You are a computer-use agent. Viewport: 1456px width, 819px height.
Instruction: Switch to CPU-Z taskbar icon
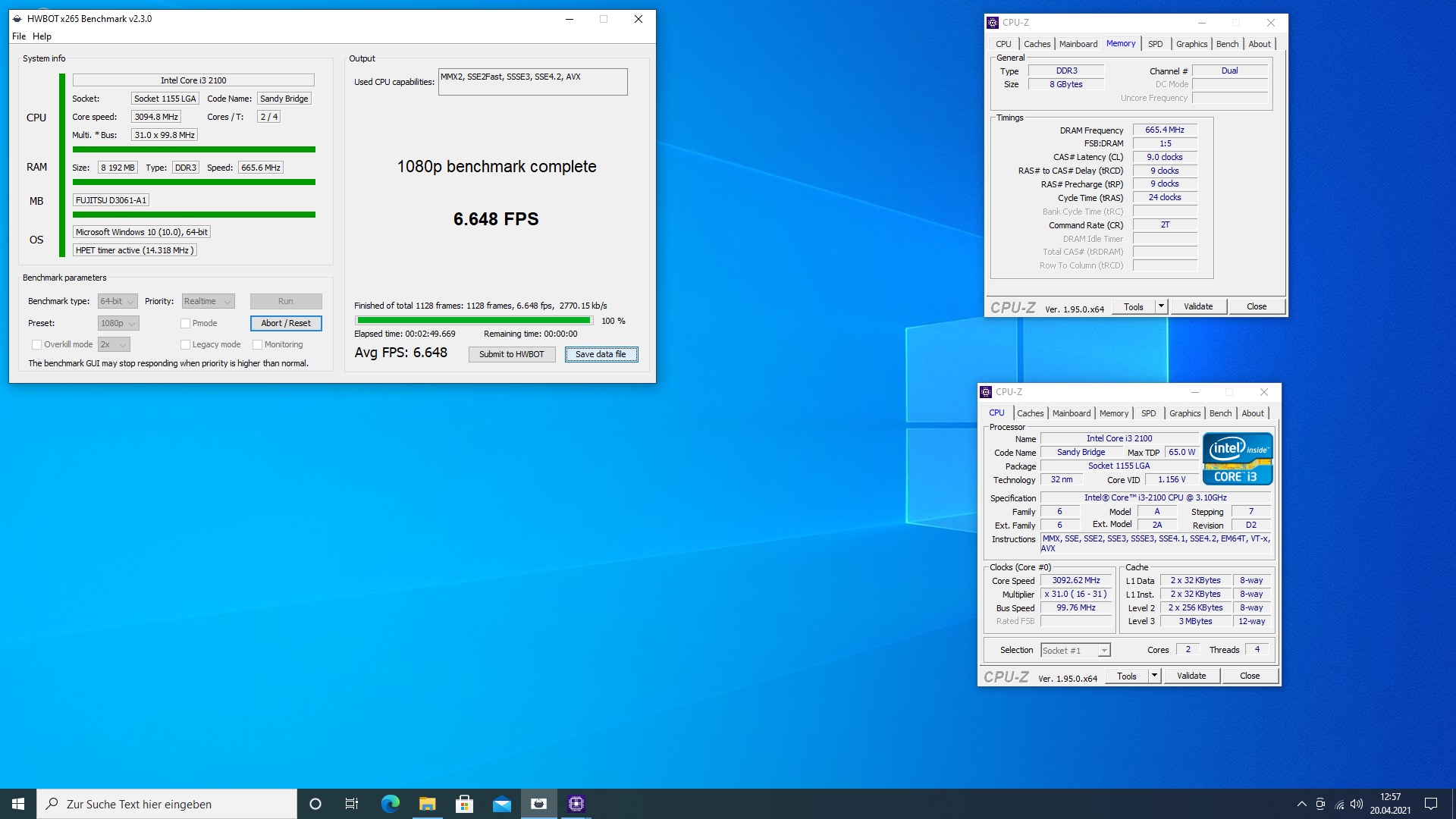(576, 804)
